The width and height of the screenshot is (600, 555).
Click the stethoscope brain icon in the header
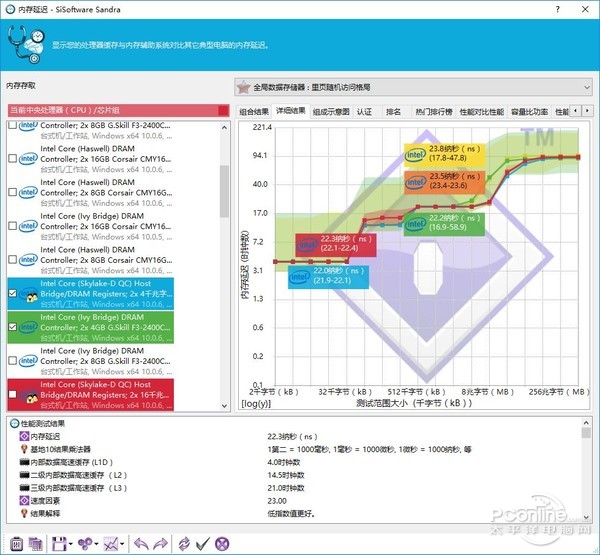point(26,44)
